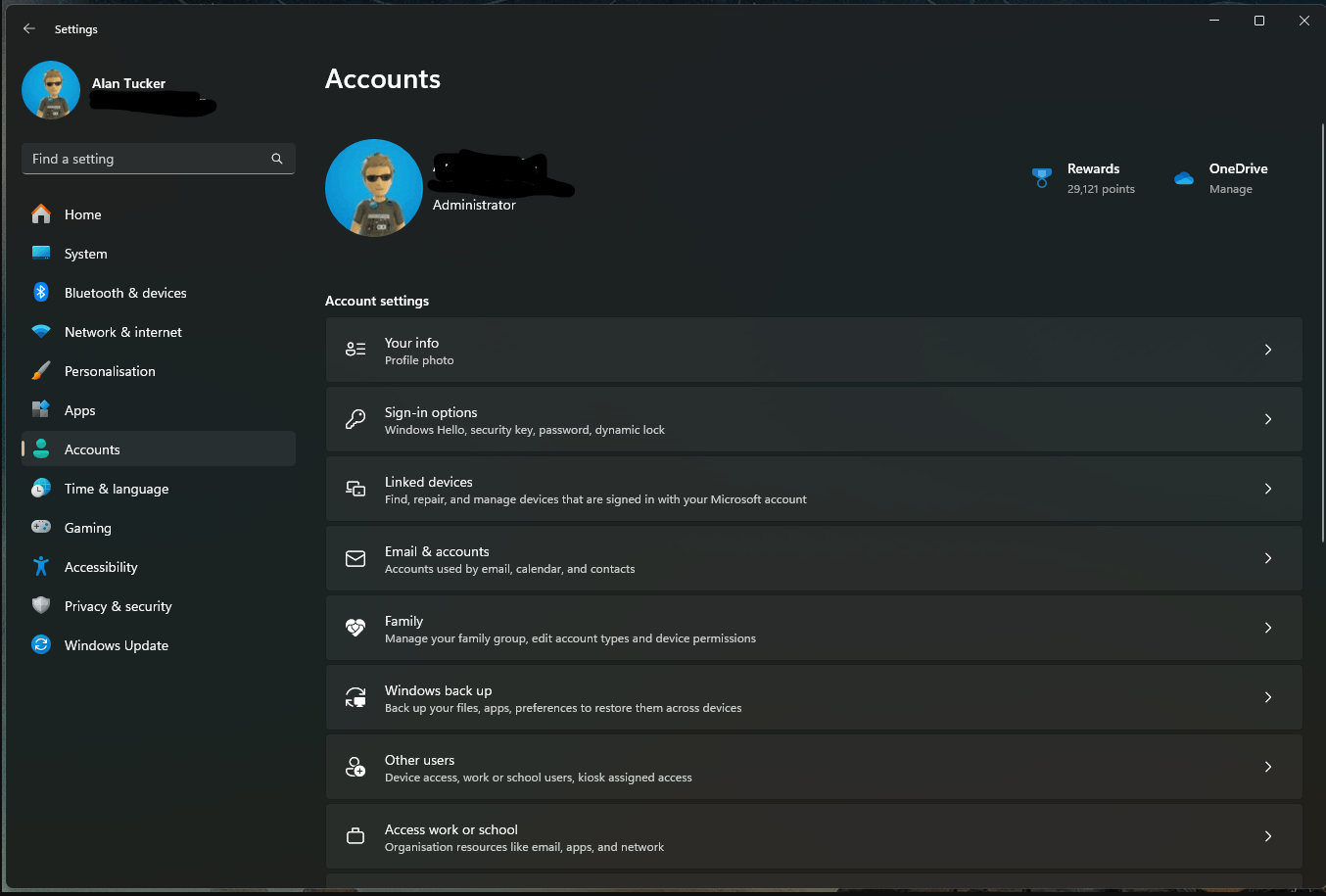Click the vertical scrollbar on right edge
The width and height of the screenshot is (1326, 896).
(x=1322, y=333)
